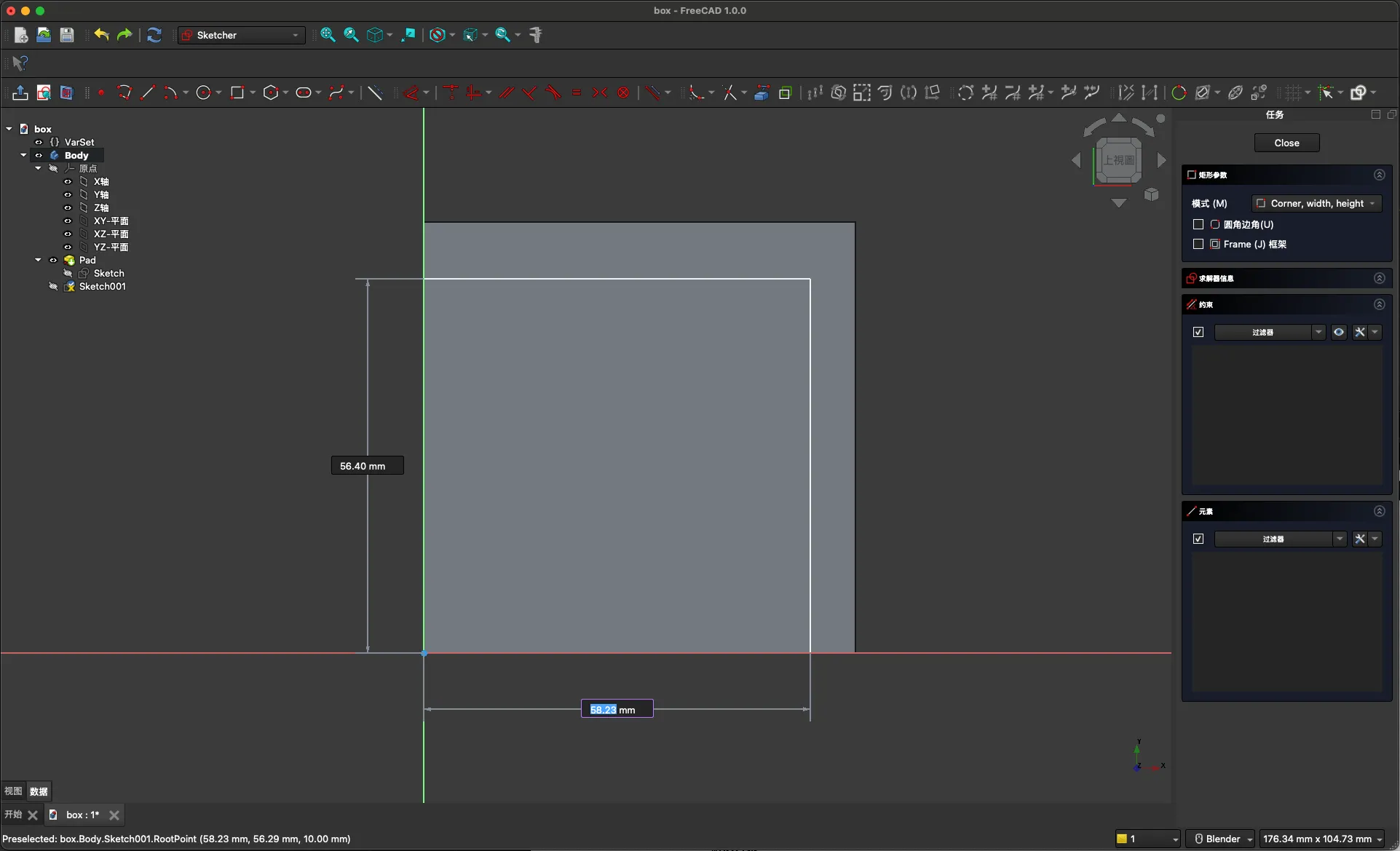The height and width of the screenshot is (851, 1400).
Task: Switch to the 数据 data tab
Action: [x=39, y=791]
